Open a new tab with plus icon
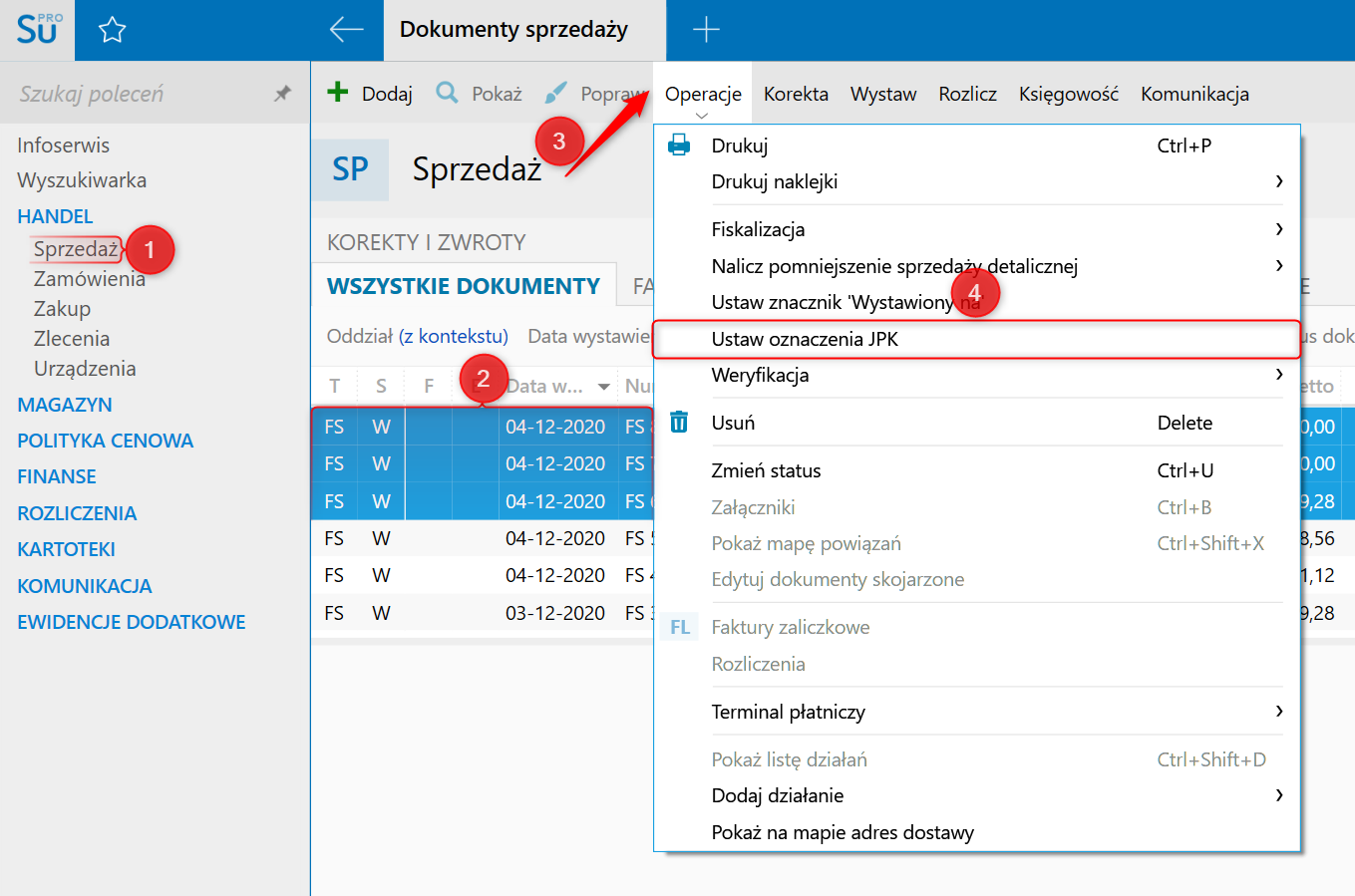Image resolution: width=1355 pixels, height=896 pixels. click(x=706, y=30)
